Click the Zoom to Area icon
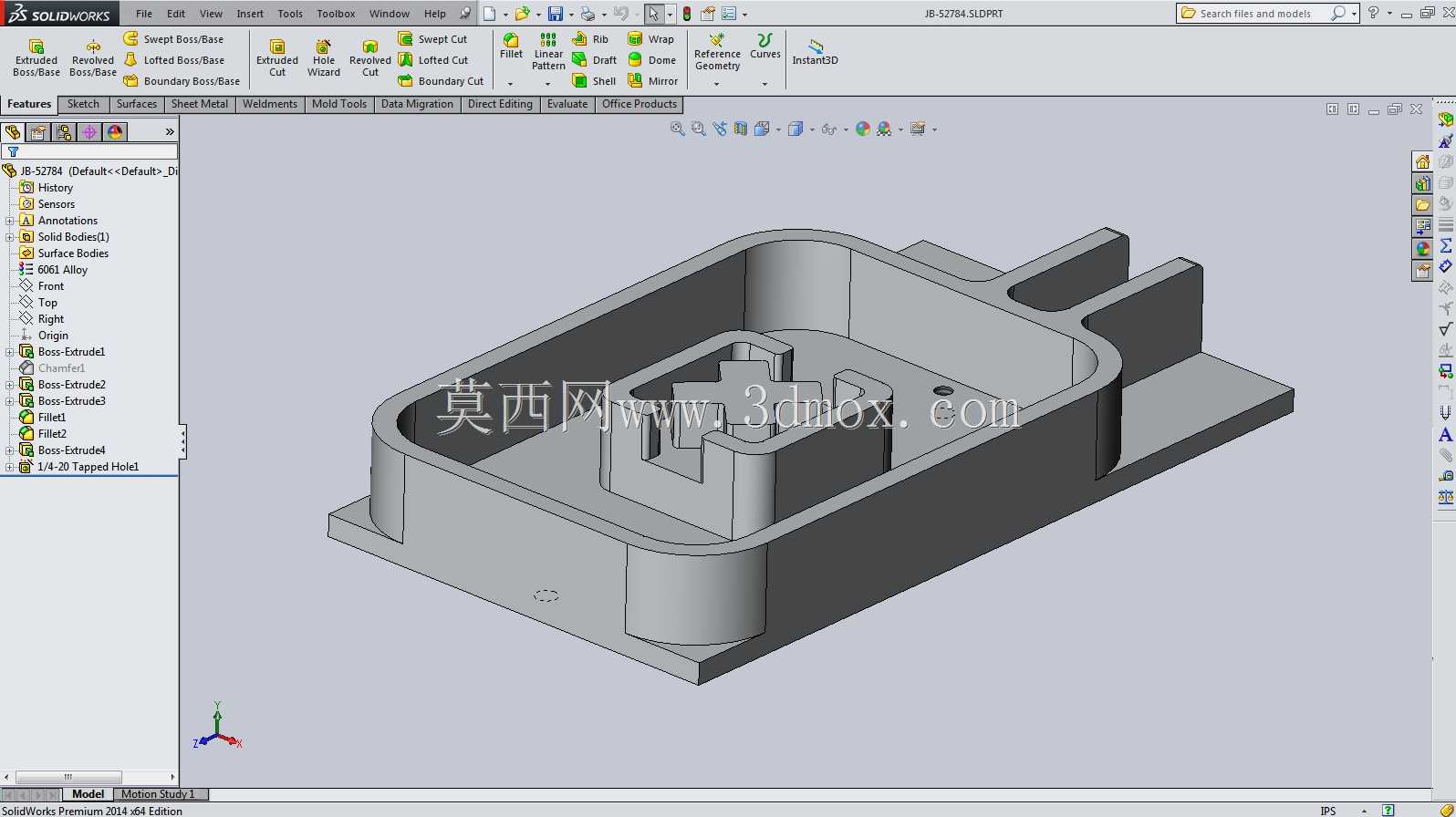Viewport: 1456px width, 817px height. point(699,129)
